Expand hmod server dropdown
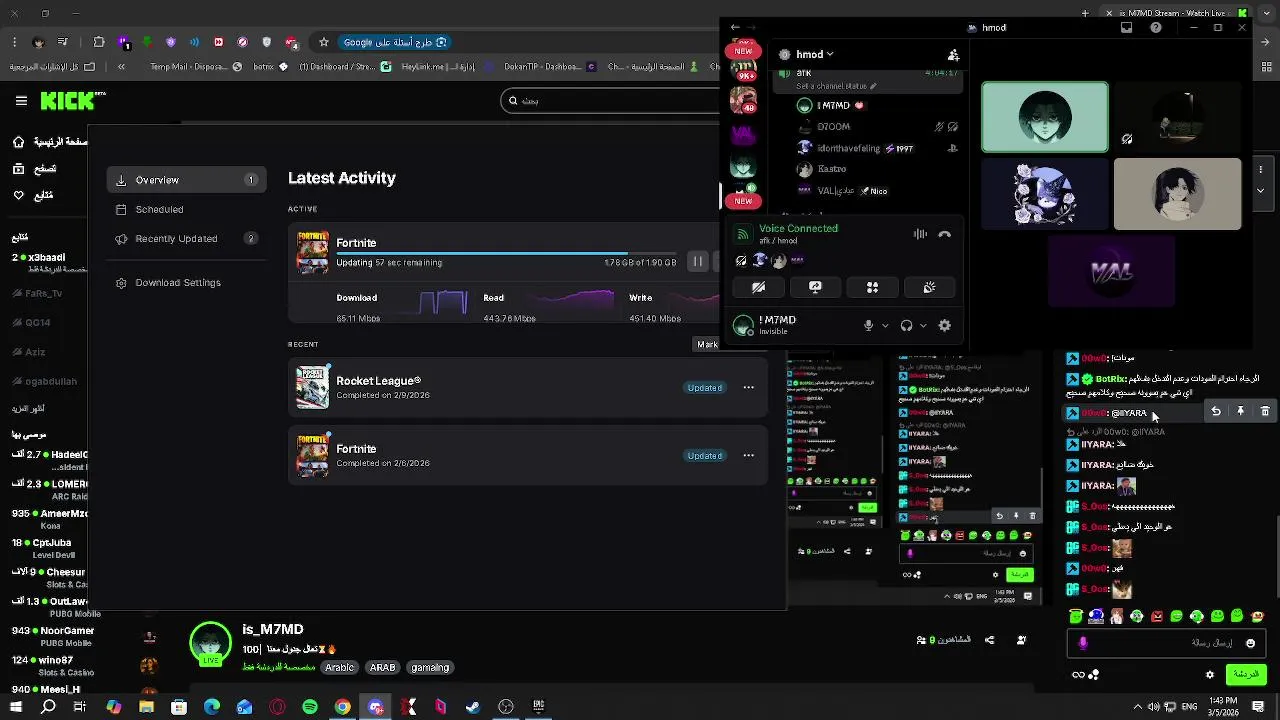Image resolution: width=1280 pixels, height=720 pixels. tap(830, 55)
